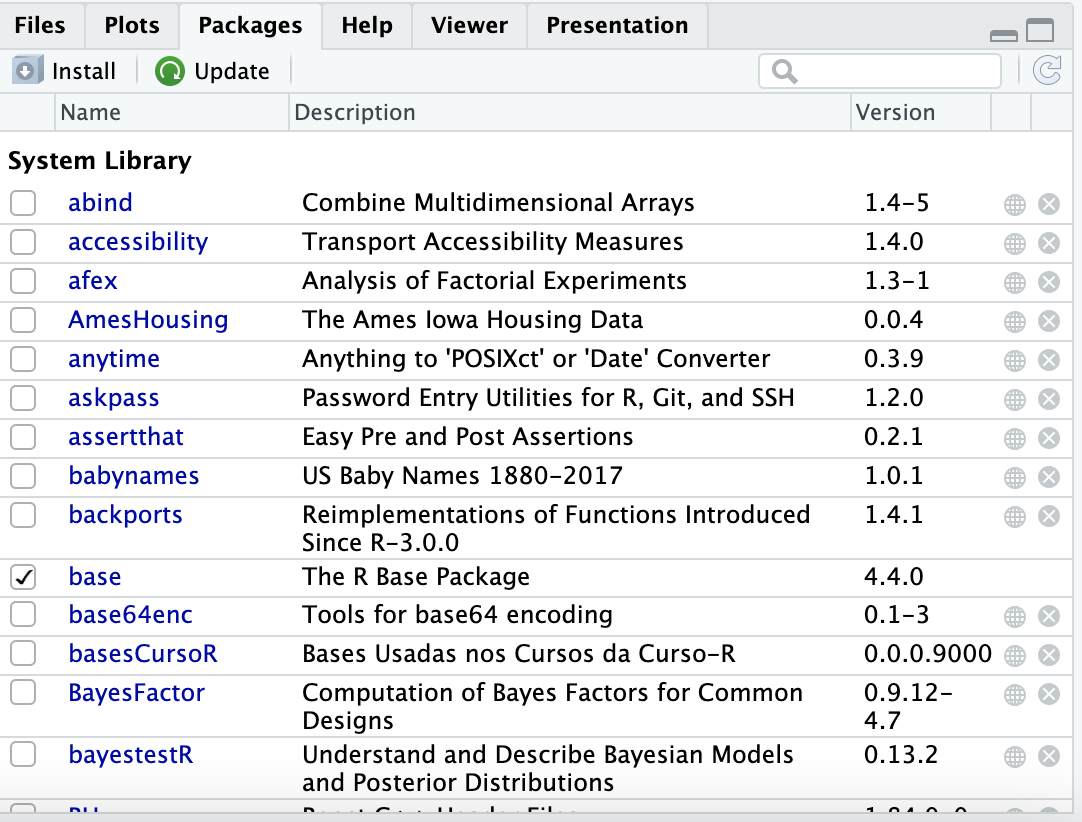The width and height of the screenshot is (1082, 822).
Task: Switch to the Plots tab
Action: pyautogui.click(x=131, y=25)
